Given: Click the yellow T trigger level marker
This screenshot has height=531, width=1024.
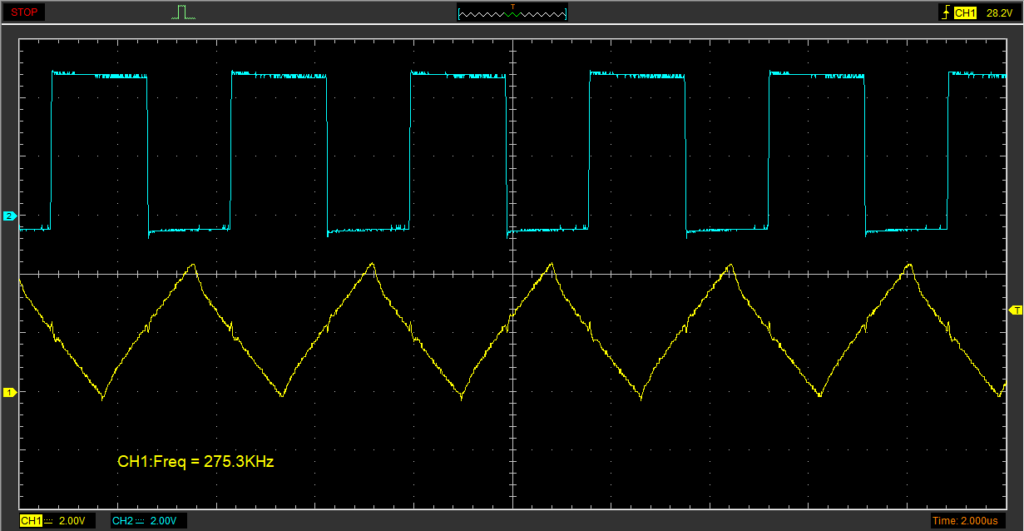Looking at the screenshot, I should 1016,311.
